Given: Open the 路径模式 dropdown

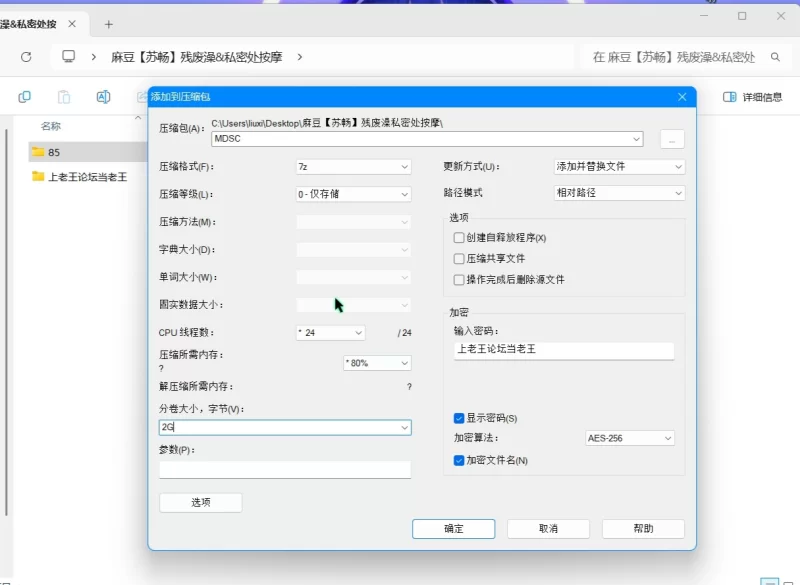Looking at the screenshot, I should click(x=619, y=193).
